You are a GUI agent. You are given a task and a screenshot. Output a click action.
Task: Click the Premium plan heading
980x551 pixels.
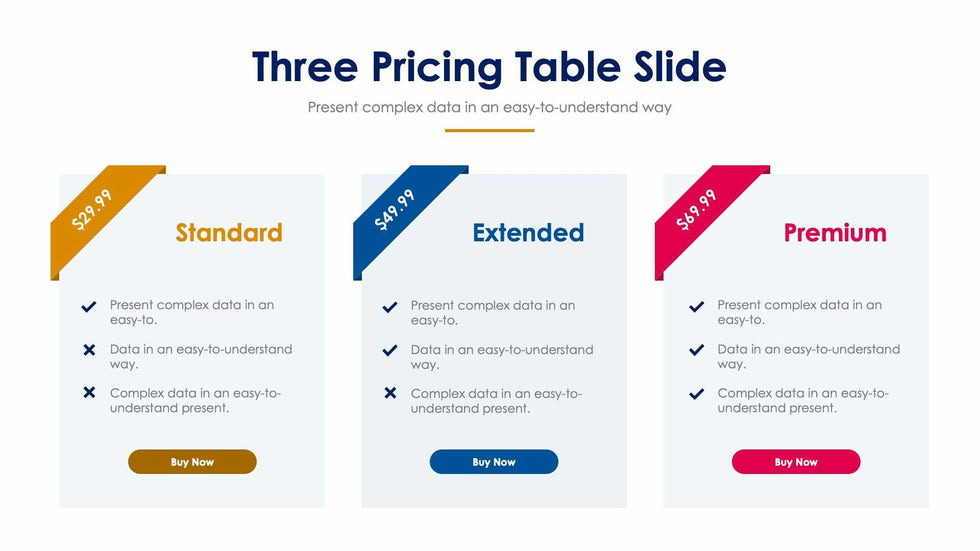[x=835, y=233]
